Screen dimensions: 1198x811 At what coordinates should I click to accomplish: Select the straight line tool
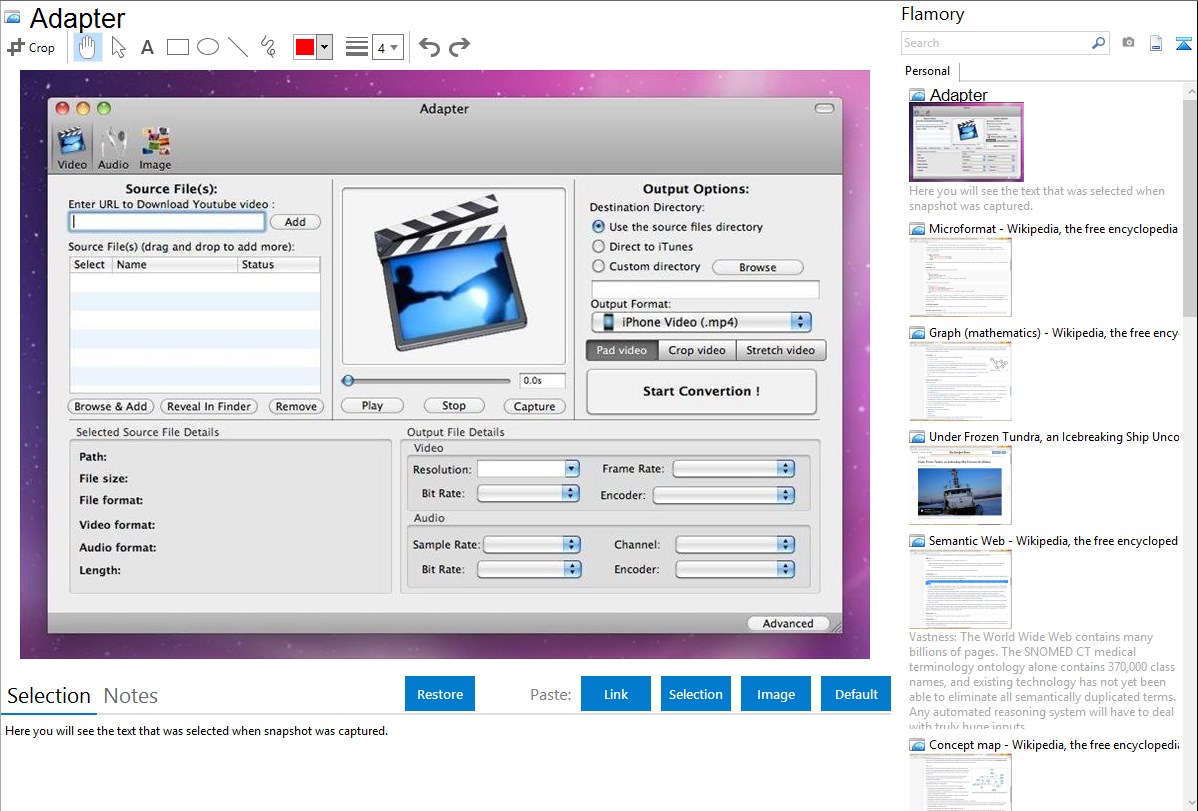[238, 47]
